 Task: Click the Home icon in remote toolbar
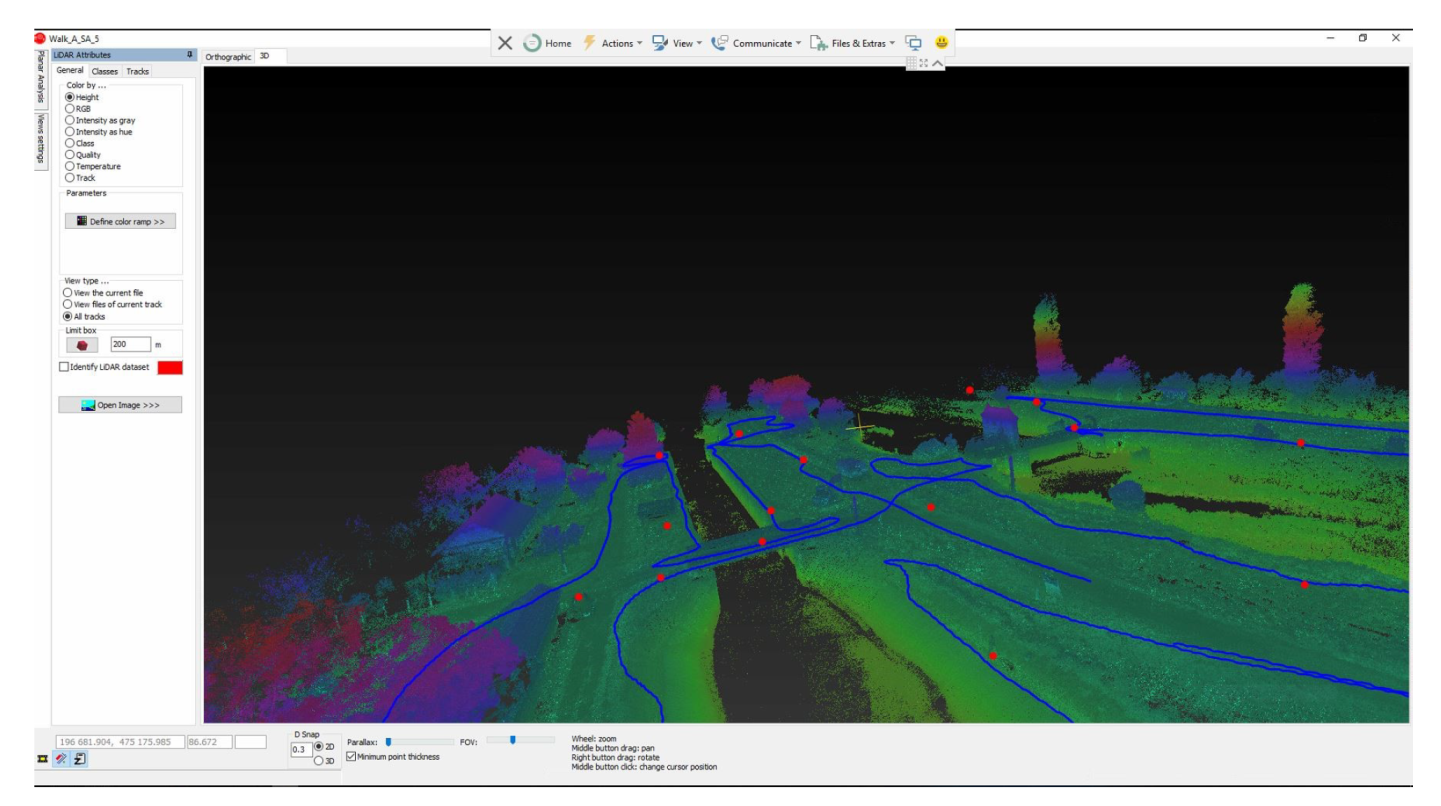[532, 43]
